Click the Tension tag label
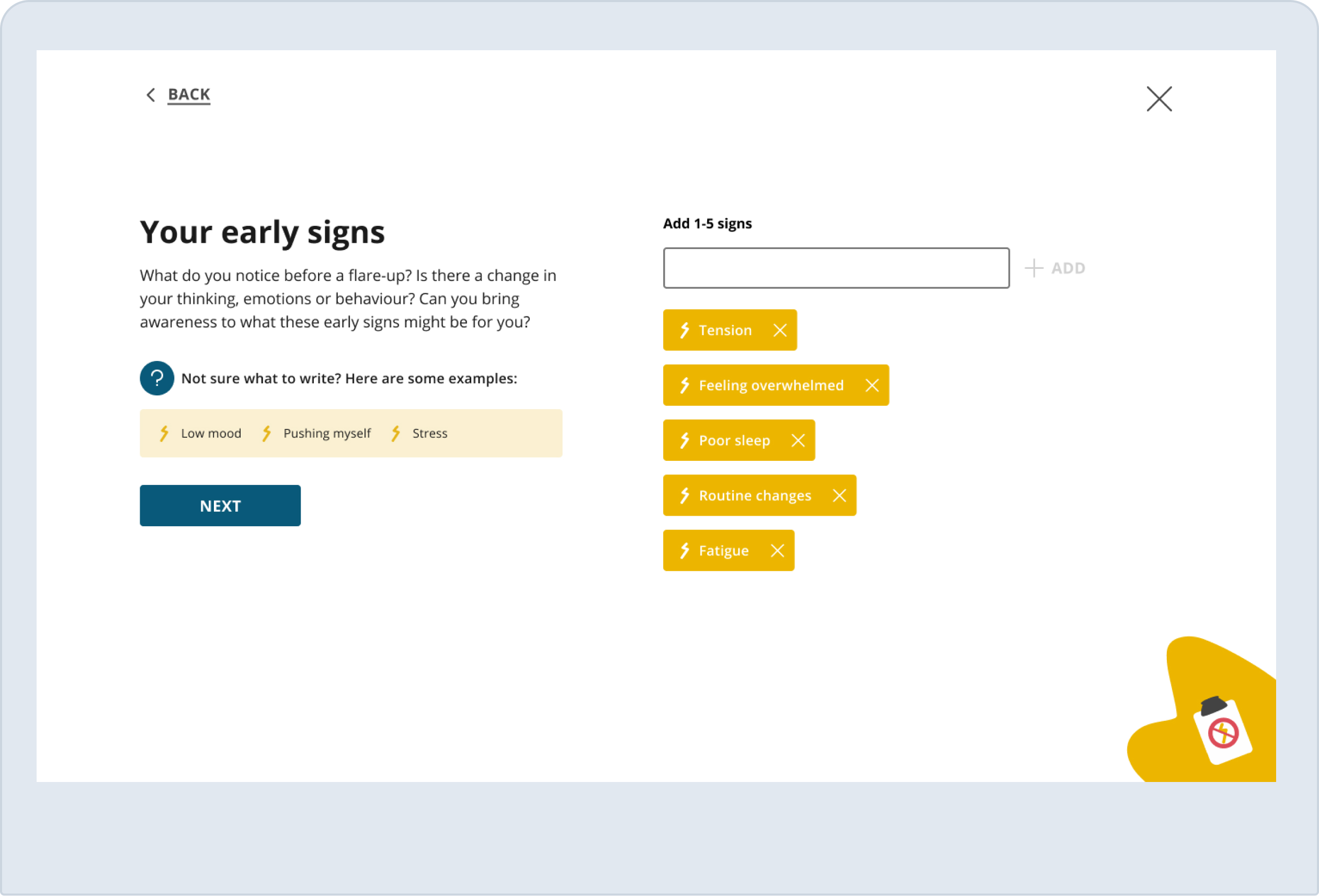The width and height of the screenshot is (1319, 896). coord(725,330)
